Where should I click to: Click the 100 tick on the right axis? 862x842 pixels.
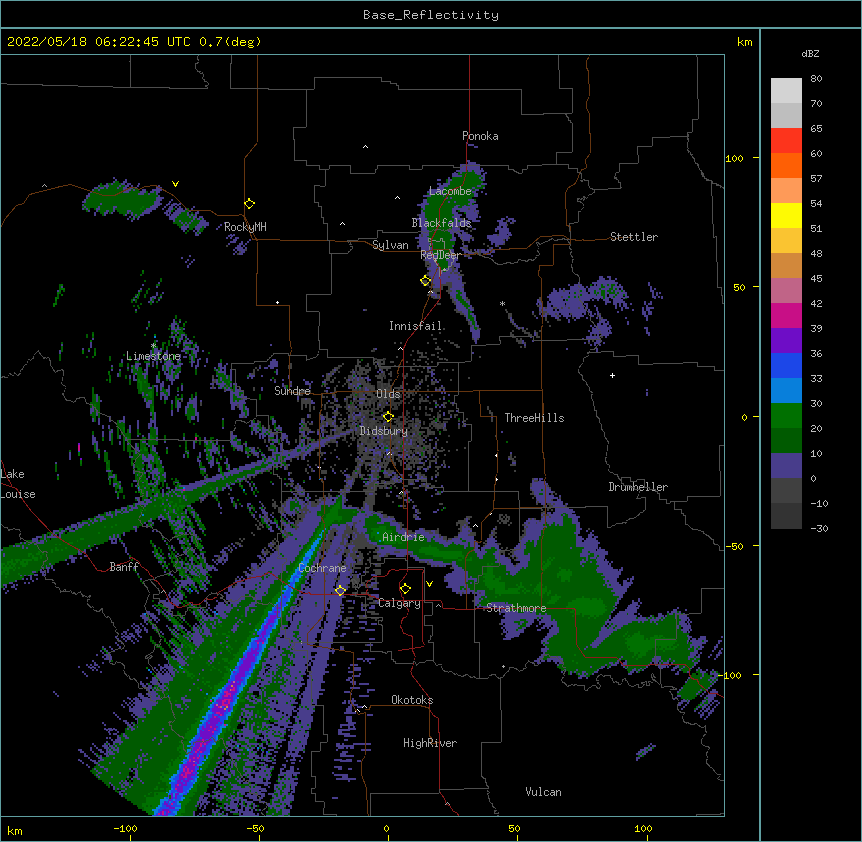pos(734,158)
